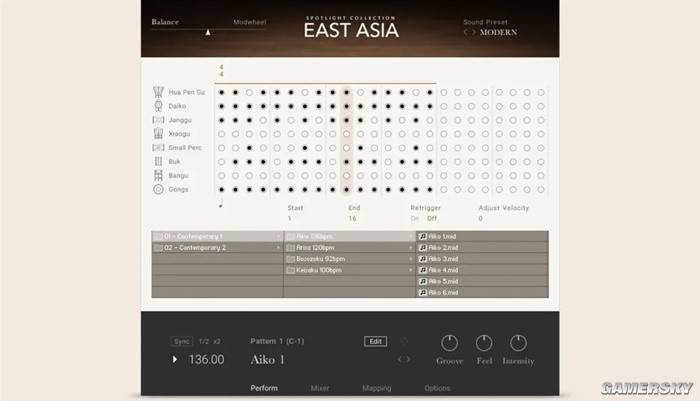Image resolution: width=700 pixels, height=401 pixels.
Task: Select the Xiaogu drum icon
Action: tap(158, 134)
